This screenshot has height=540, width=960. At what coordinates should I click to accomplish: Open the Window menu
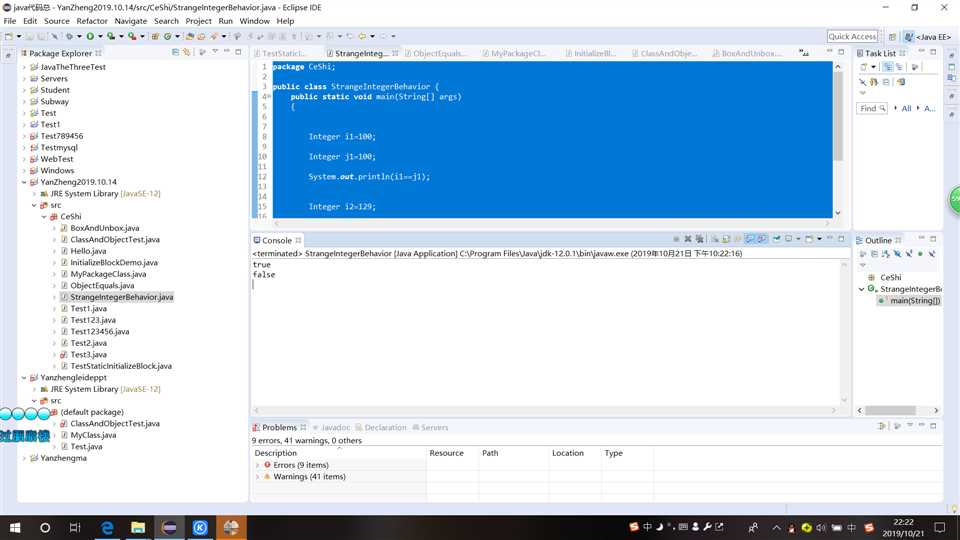(x=254, y=21)
